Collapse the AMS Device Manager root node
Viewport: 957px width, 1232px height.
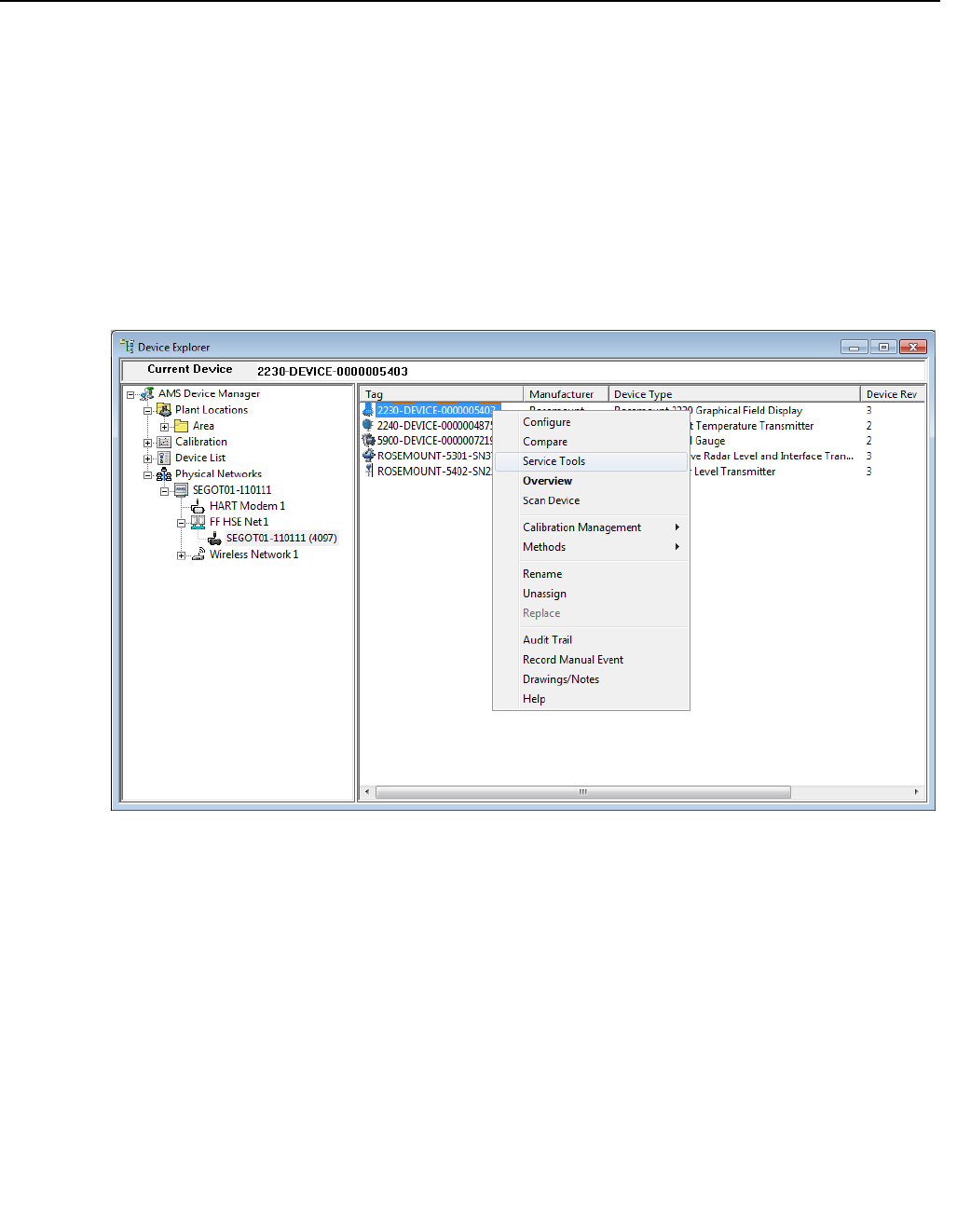click(x=130, y=395)
